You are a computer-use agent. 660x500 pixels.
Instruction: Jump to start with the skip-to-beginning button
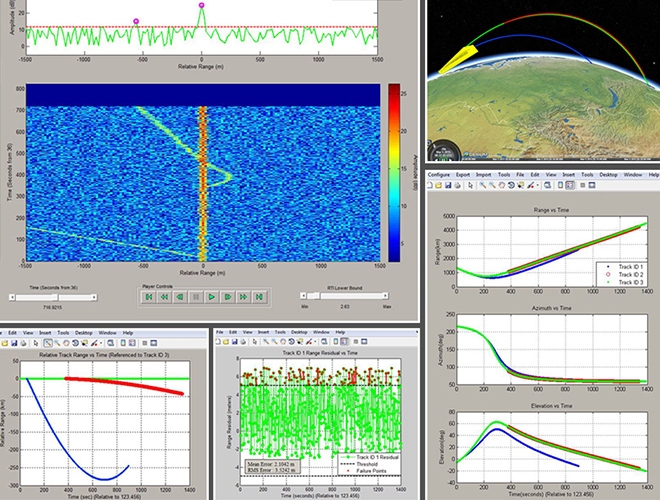(148, 297)
